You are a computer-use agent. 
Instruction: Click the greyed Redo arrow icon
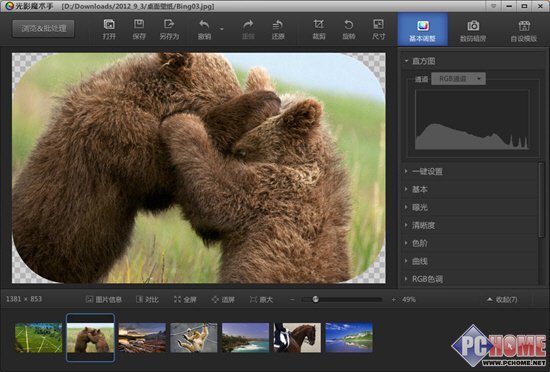coord(248,25)
